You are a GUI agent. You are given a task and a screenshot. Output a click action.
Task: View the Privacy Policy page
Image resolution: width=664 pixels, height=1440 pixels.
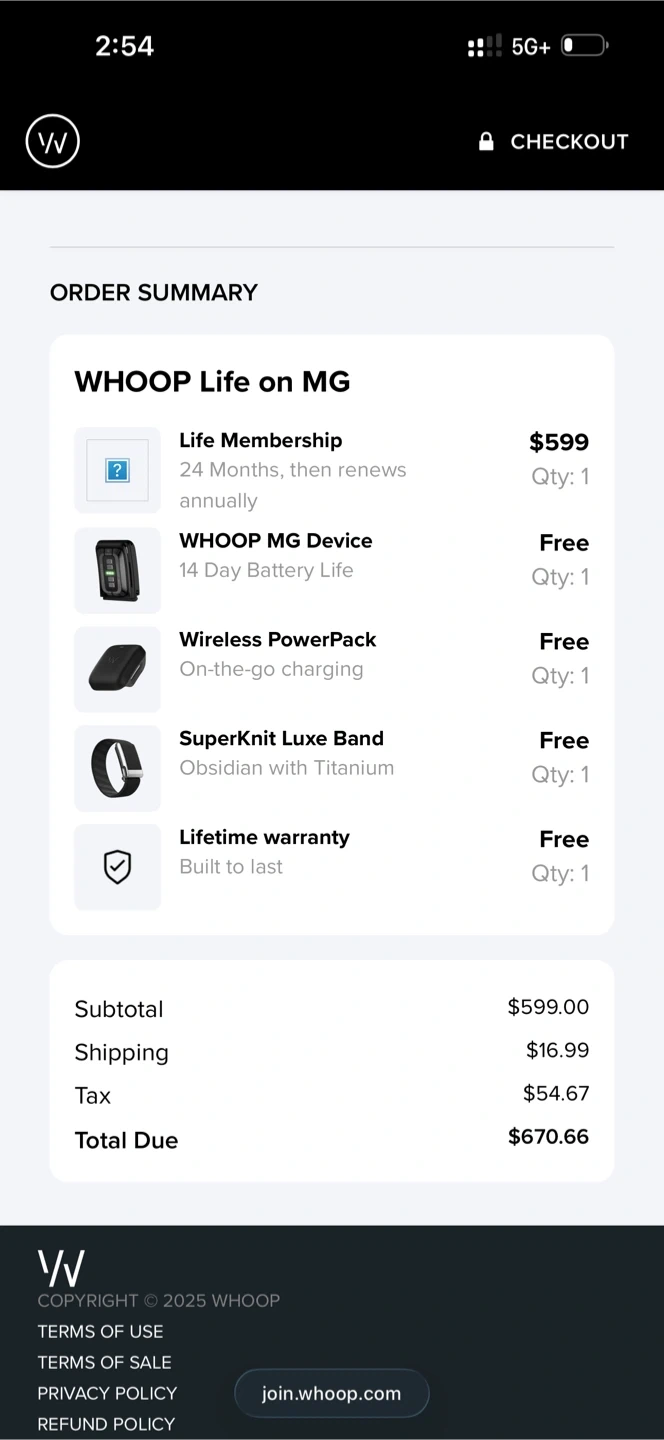tap(107, 1393)
